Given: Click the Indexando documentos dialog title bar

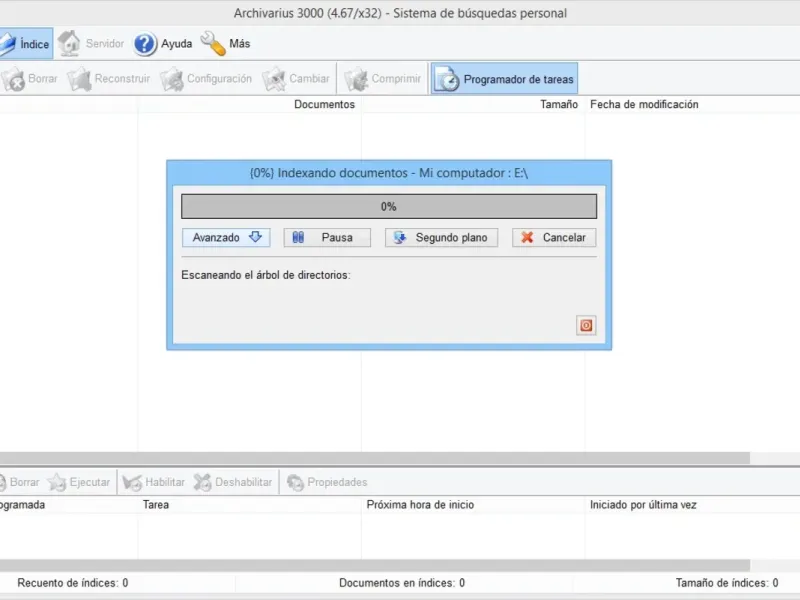Looking at the screenshot, I should (x=389, y=173).
